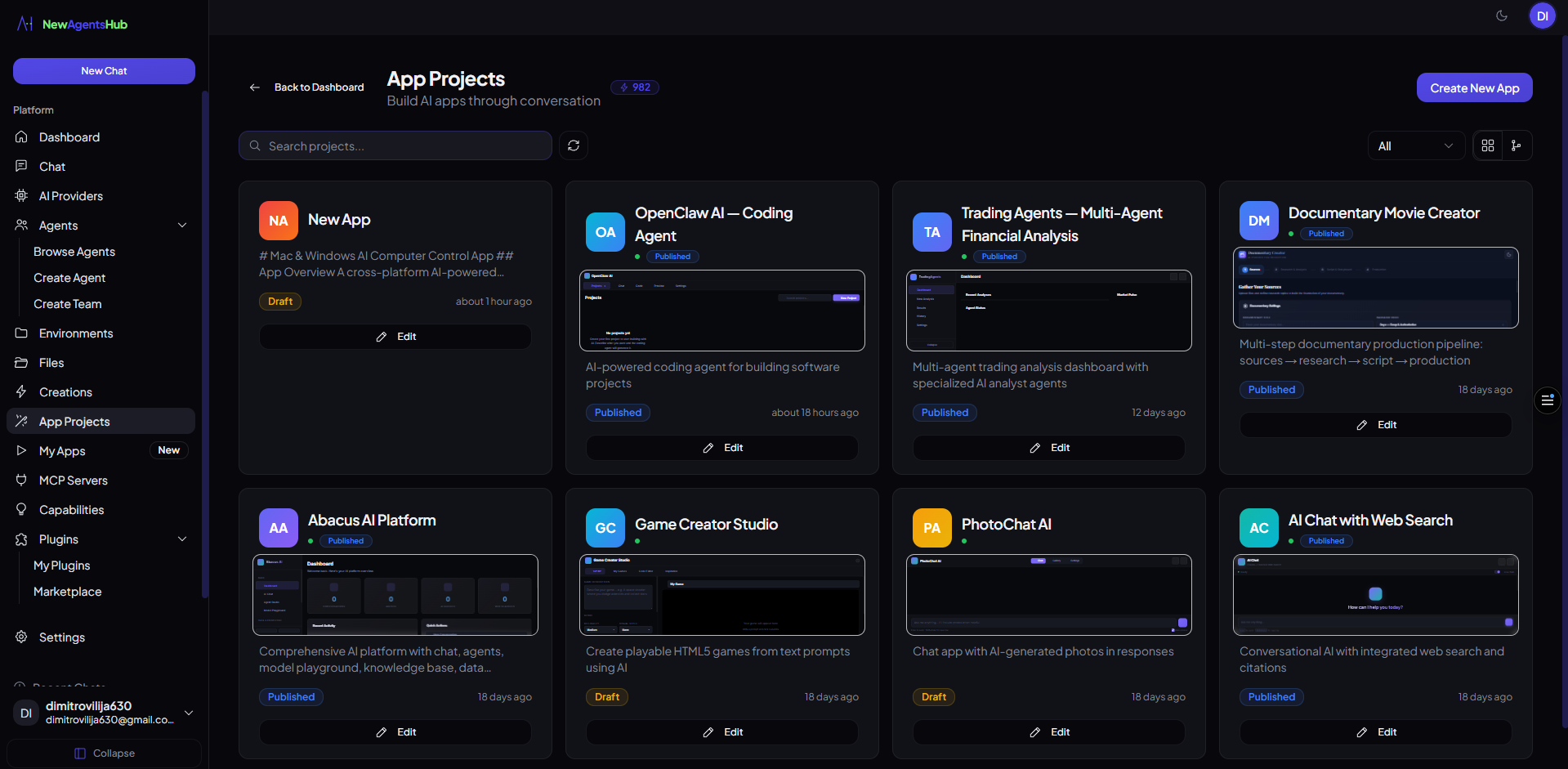Edit the Abacus AI Platform project
Viewport: 1568px width, 769px height.
(395, 732)
